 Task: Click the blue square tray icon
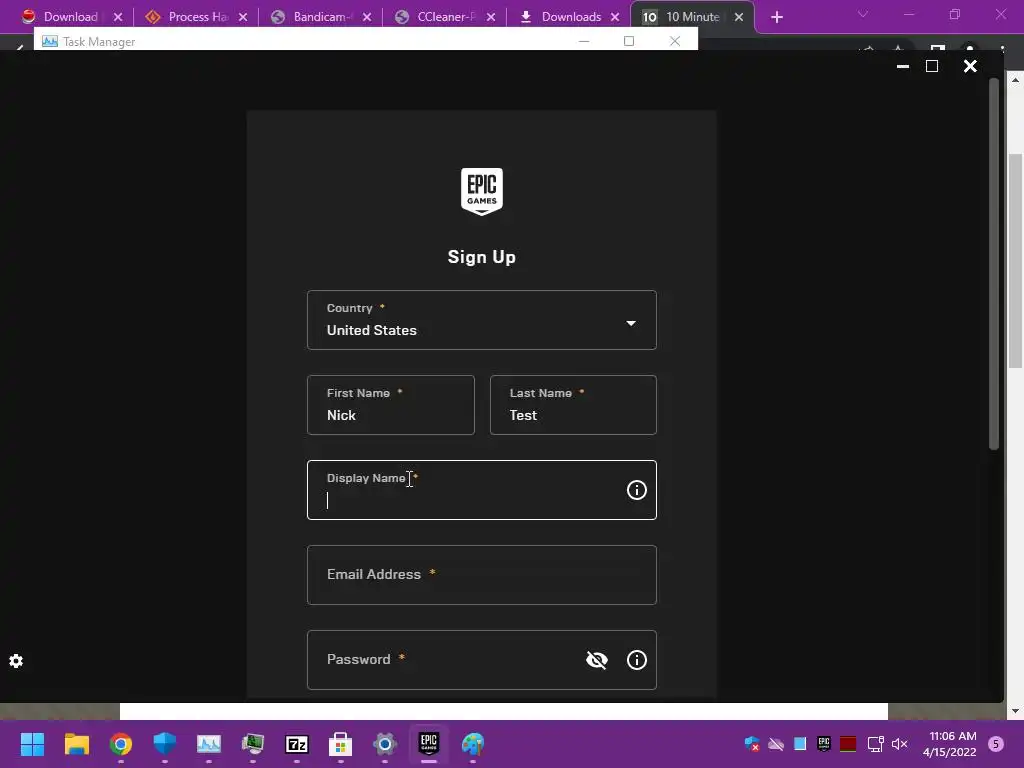click(800, 744)
